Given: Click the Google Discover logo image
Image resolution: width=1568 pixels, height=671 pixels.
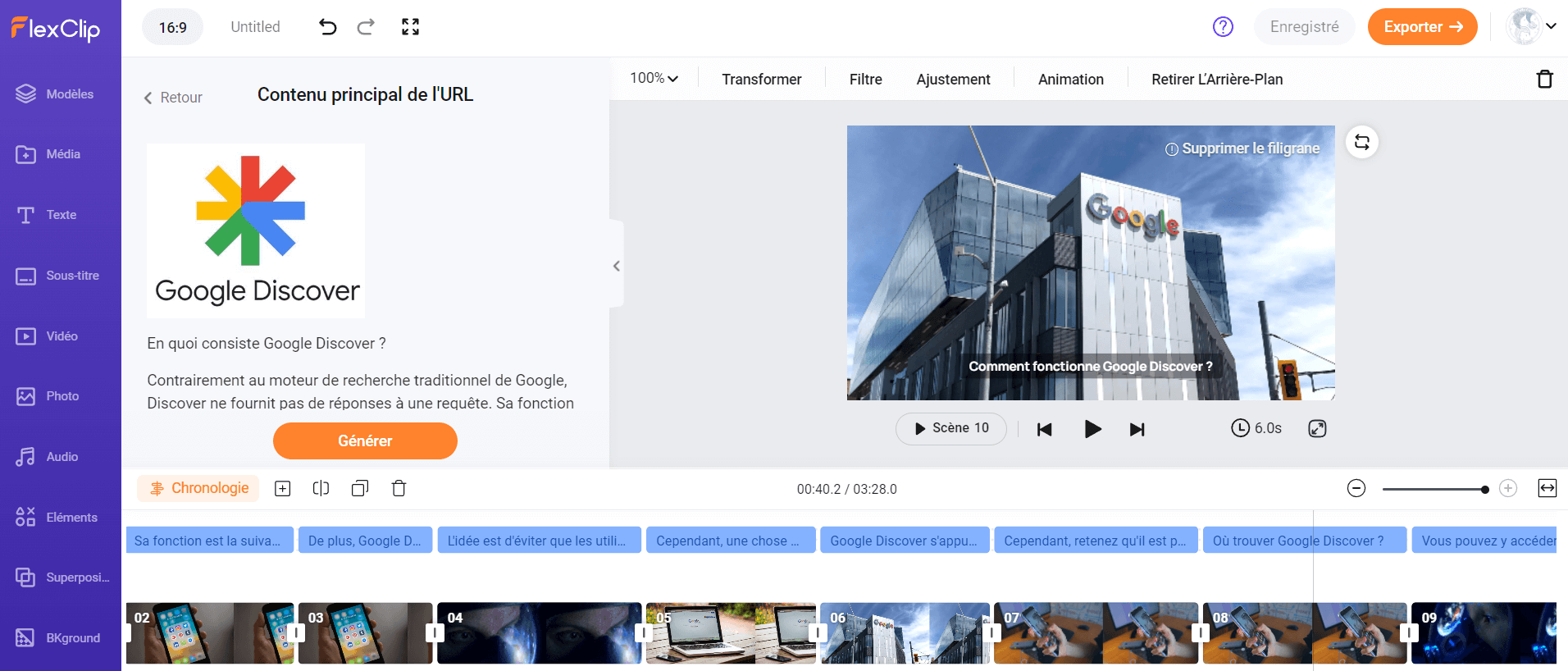Looking at the screenshot, I should 256,231.
